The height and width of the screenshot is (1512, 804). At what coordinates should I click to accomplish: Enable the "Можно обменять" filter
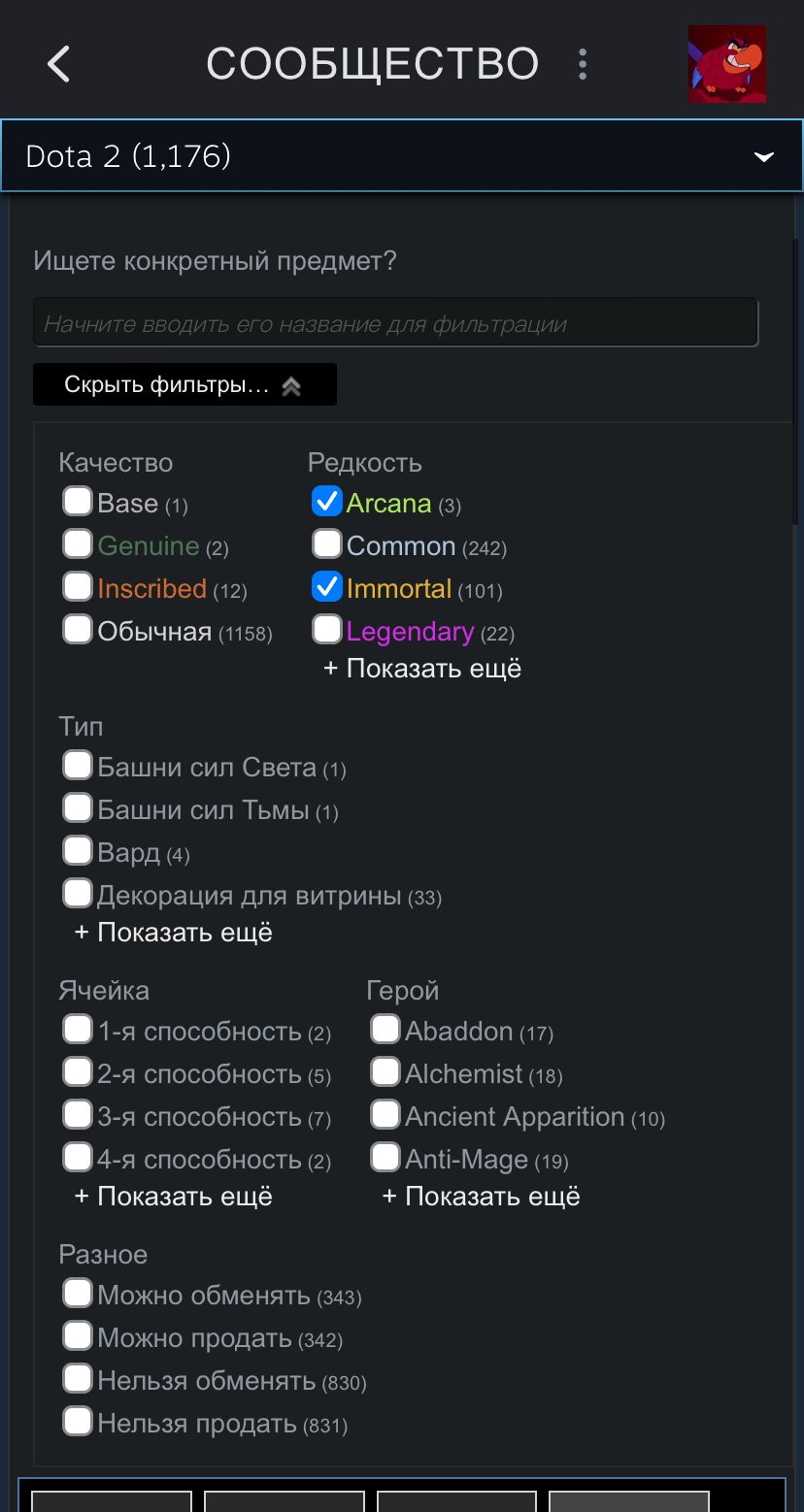pos(77,1293)
